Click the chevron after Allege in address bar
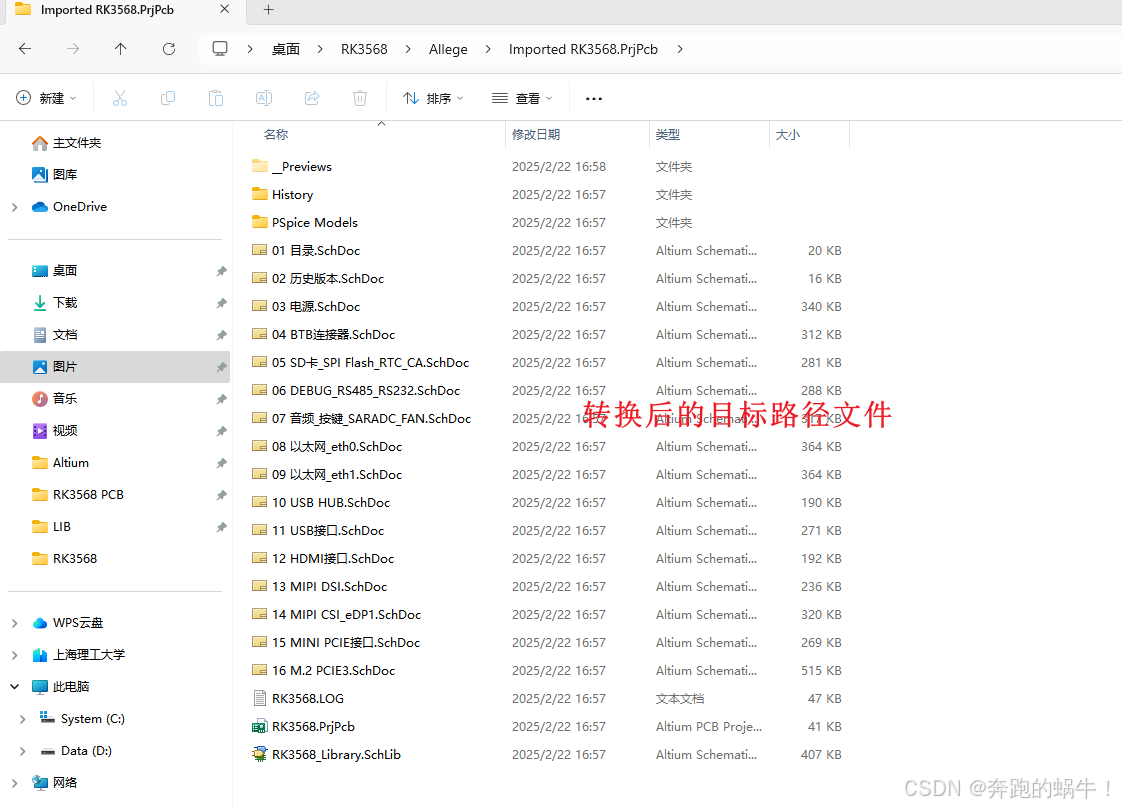The height and width of the screenshot is (808, 1122). [488, 49]
